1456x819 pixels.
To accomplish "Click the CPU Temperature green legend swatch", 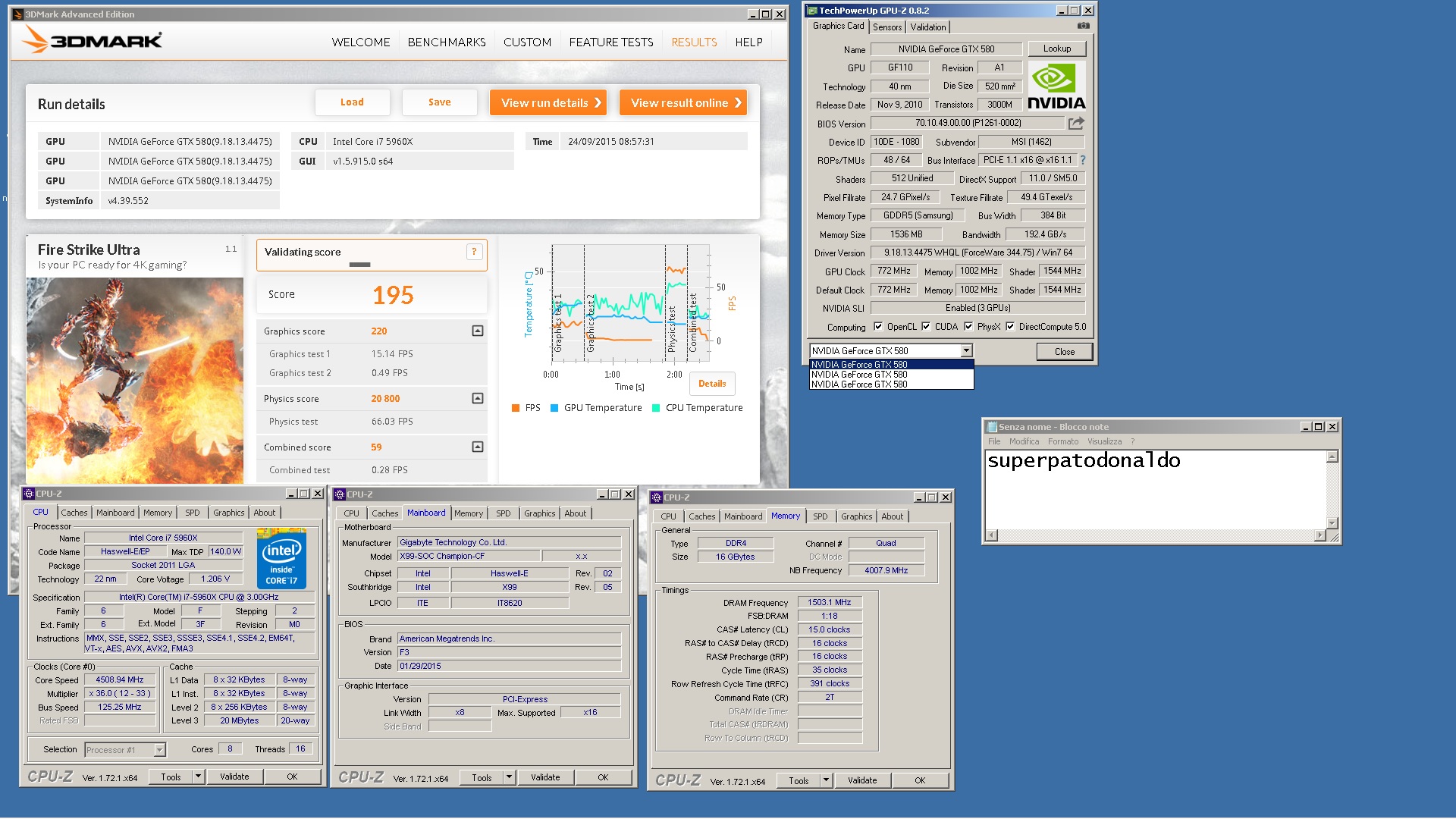I will click(656, 408).
